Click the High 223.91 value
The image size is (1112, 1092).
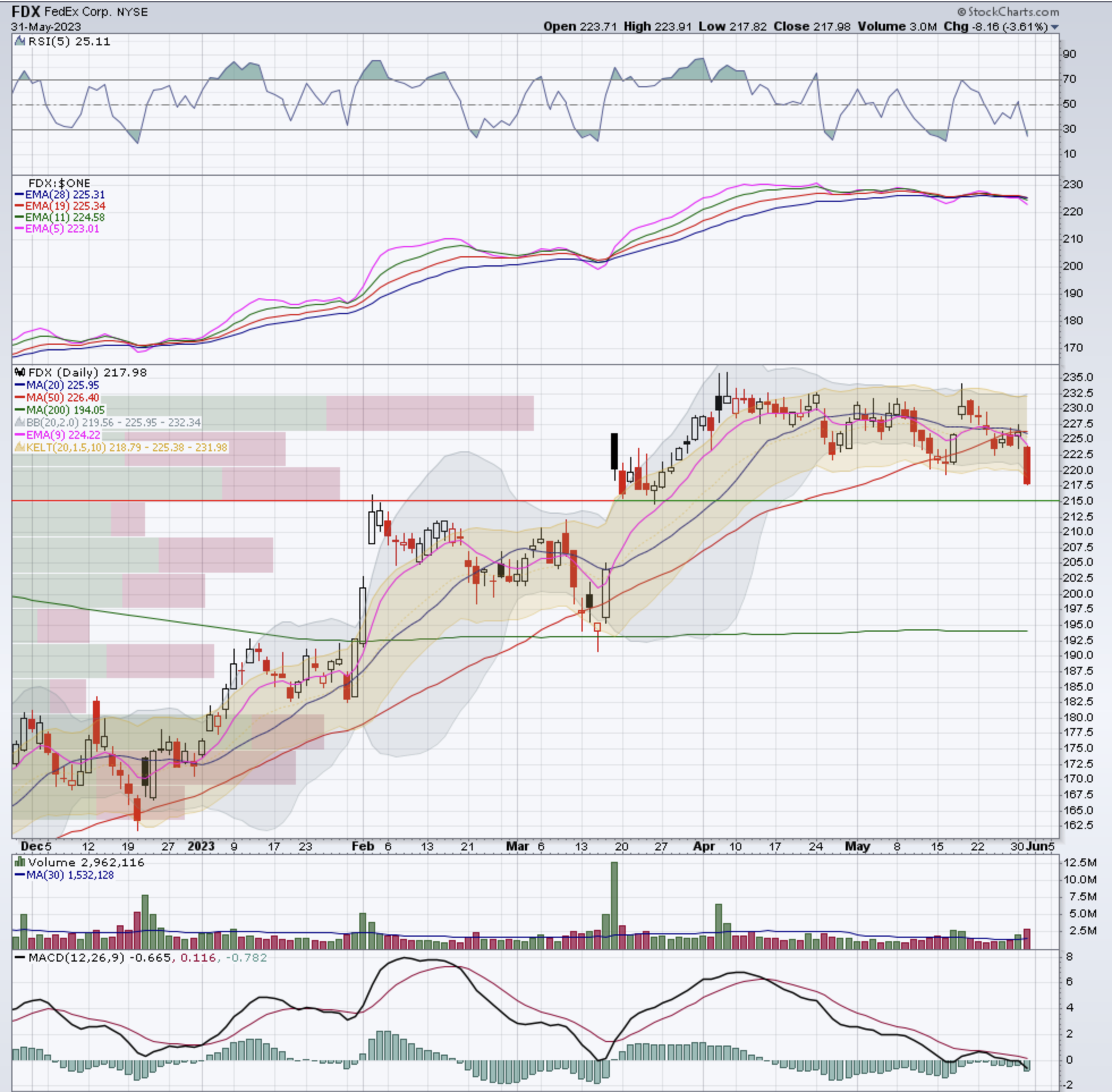pos(657,27)
